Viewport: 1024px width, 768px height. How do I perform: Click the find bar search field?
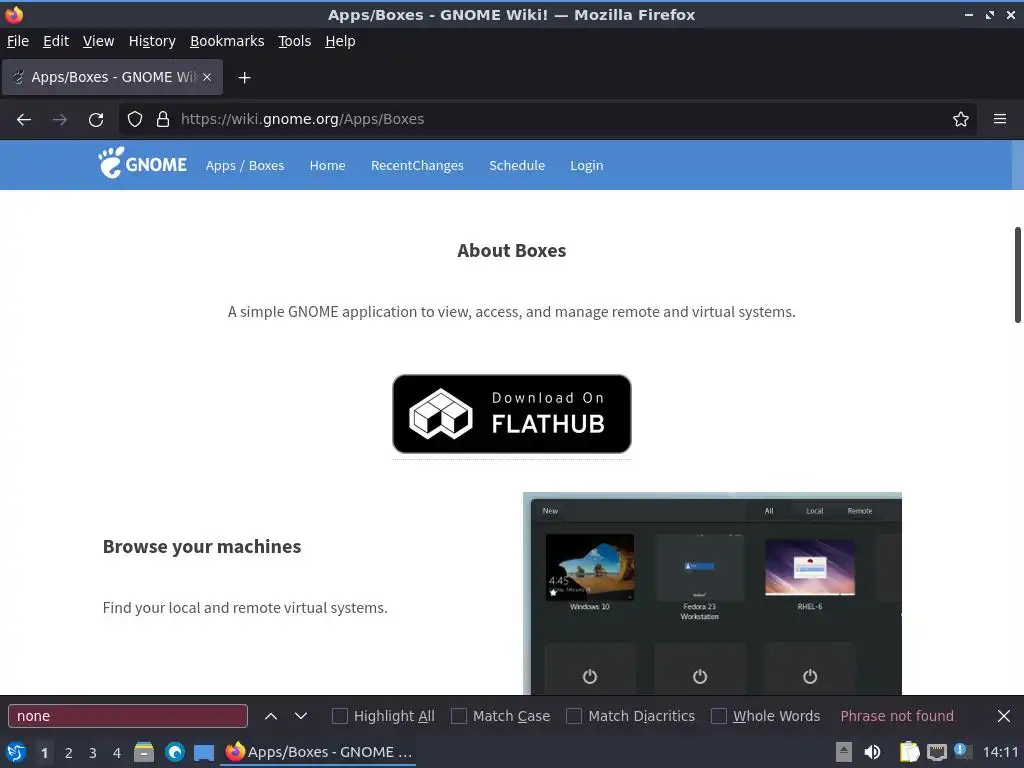128,716
